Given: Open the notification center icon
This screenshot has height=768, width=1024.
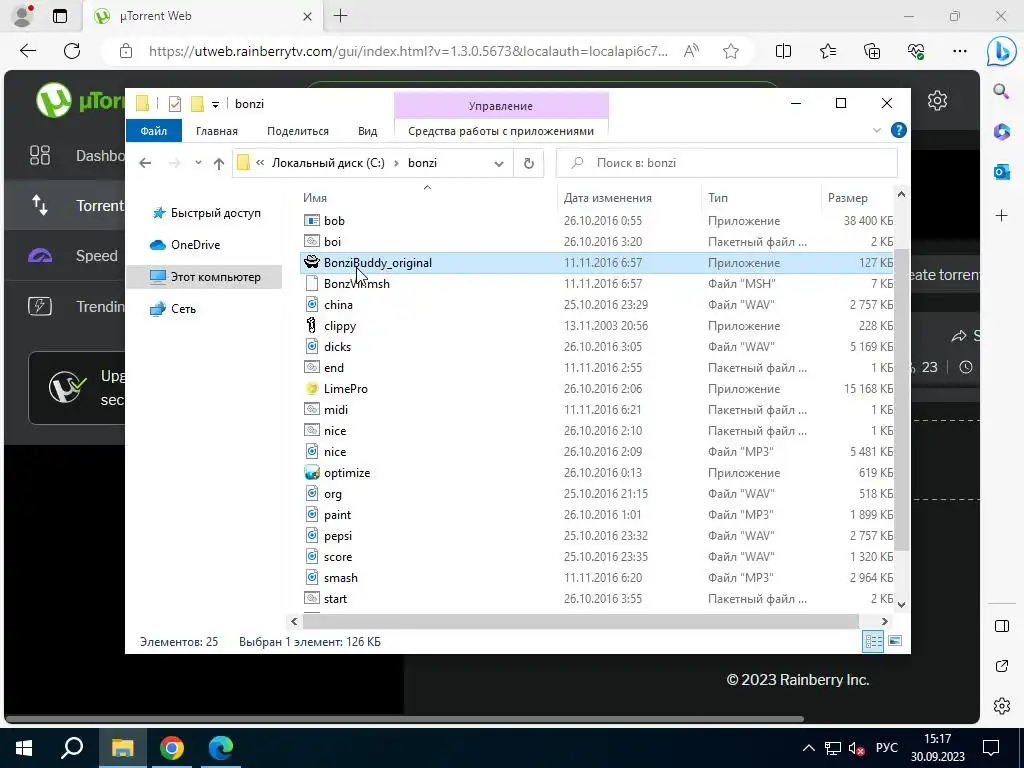Looking at the screenshot, I should click(x=991, y=748).
